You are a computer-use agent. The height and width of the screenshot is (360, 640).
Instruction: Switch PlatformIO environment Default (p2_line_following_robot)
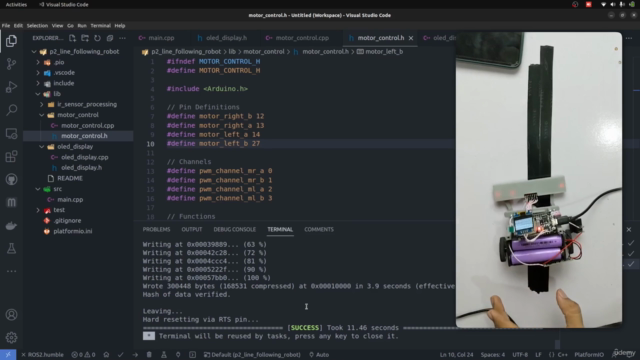252,355
